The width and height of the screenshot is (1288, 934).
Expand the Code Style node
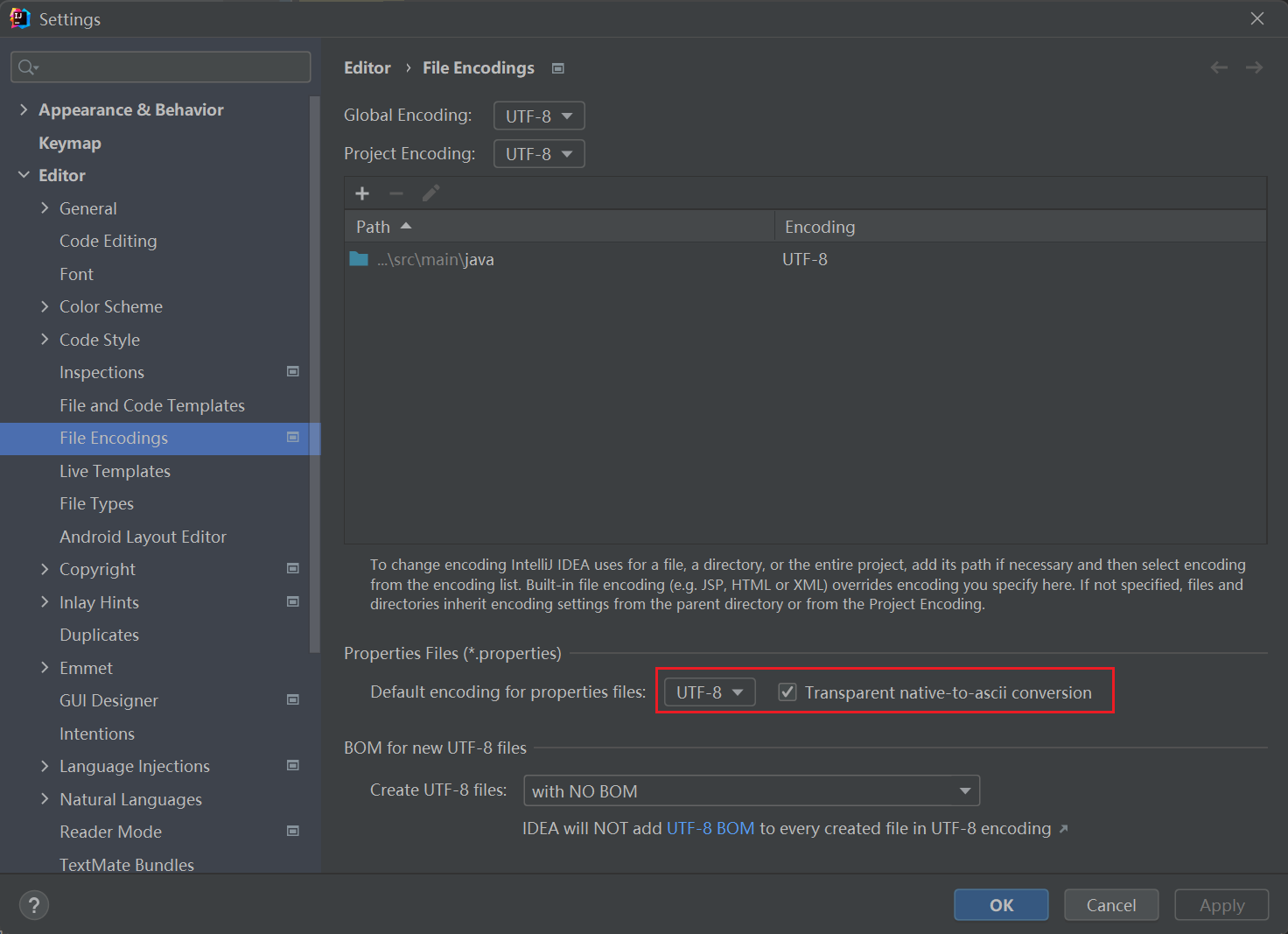tap(45, 340)
